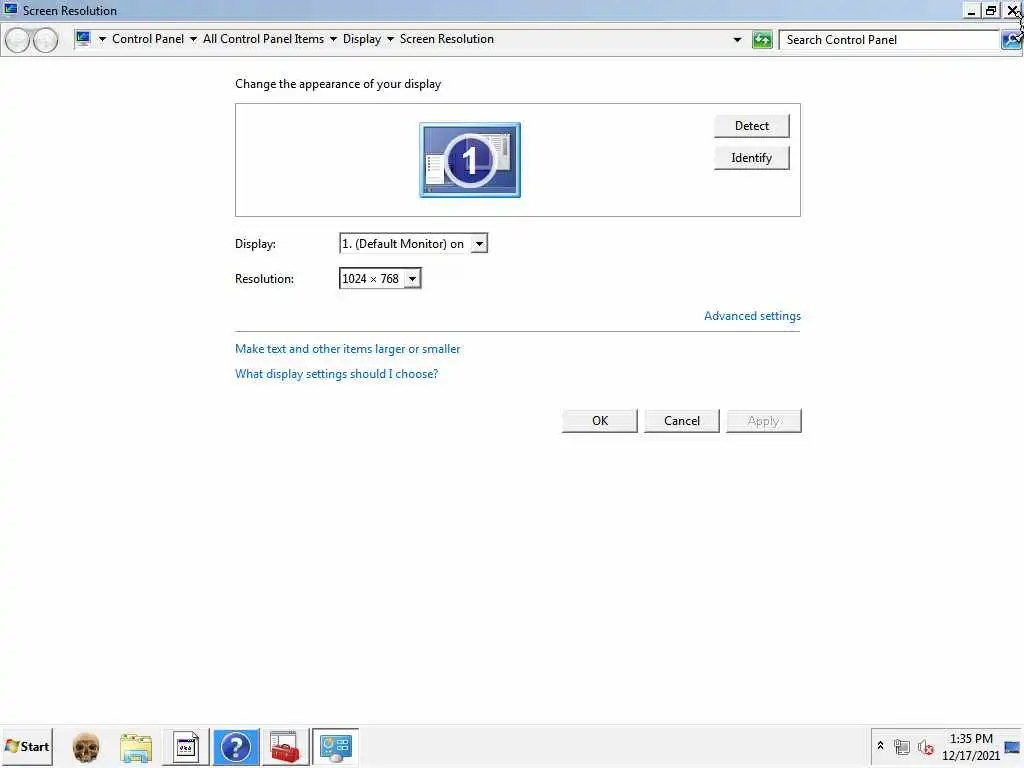Click the Show desktop icon at the far right of the taskbar

pyautogui.click(x=1012, y=746)
